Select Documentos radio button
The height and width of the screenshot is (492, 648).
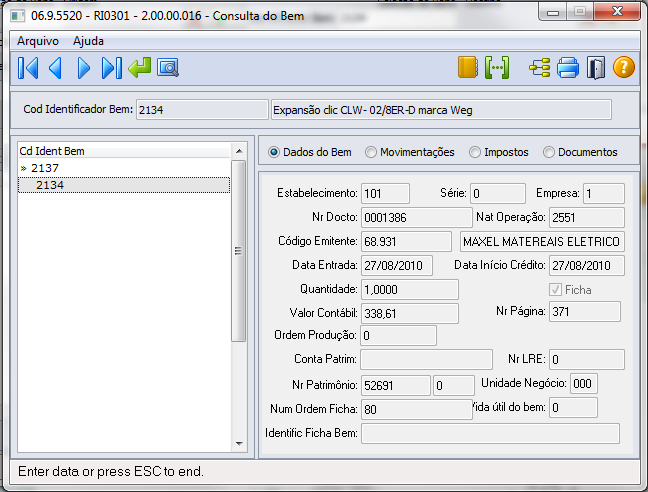point(549,152)
